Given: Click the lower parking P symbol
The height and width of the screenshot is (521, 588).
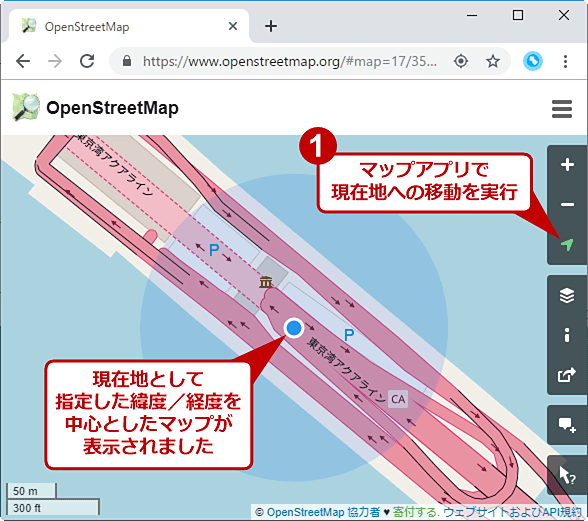Looking at the screenshot, I should (349, 335).
